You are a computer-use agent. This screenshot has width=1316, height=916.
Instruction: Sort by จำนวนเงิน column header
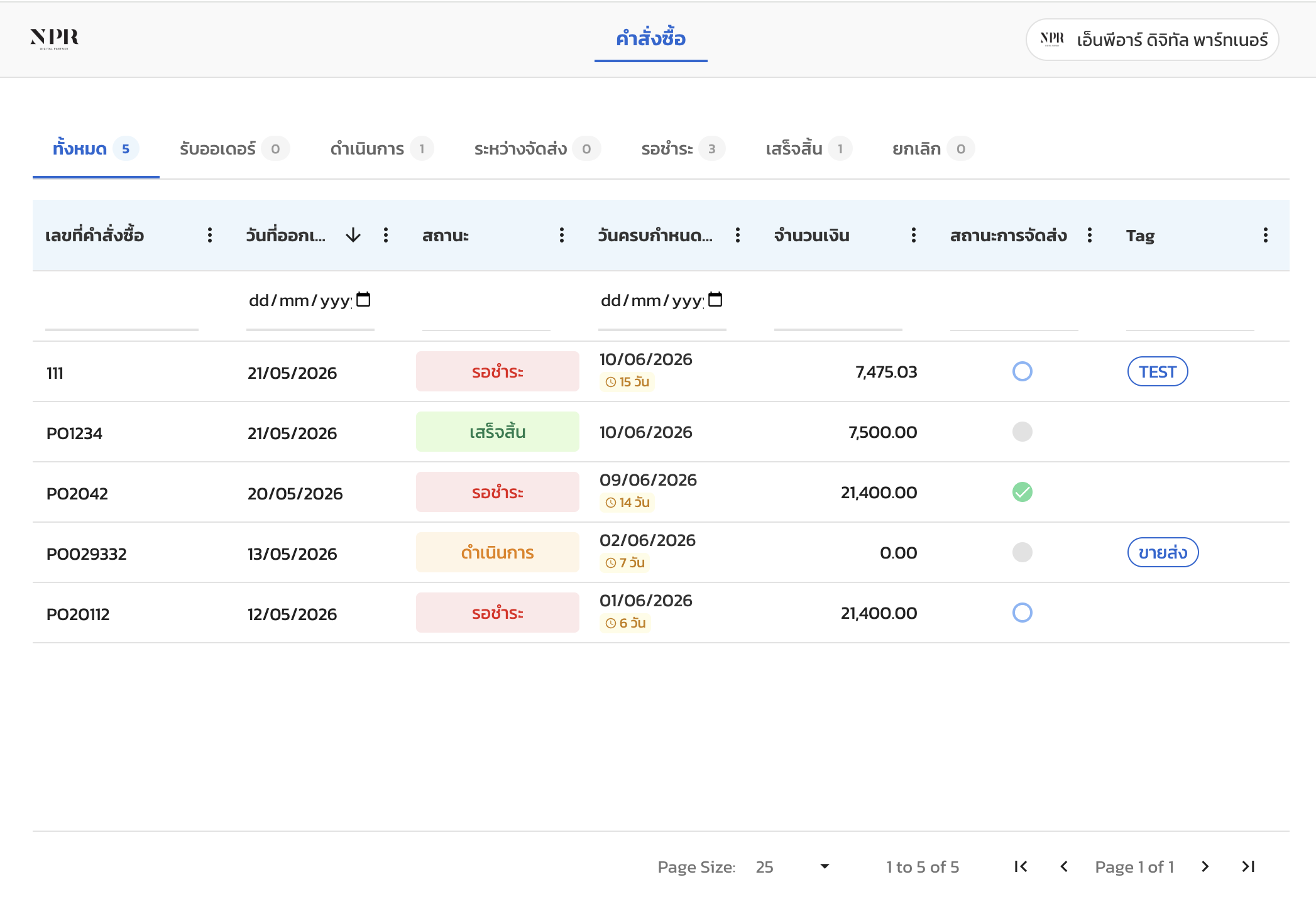[x=812, y=236]
